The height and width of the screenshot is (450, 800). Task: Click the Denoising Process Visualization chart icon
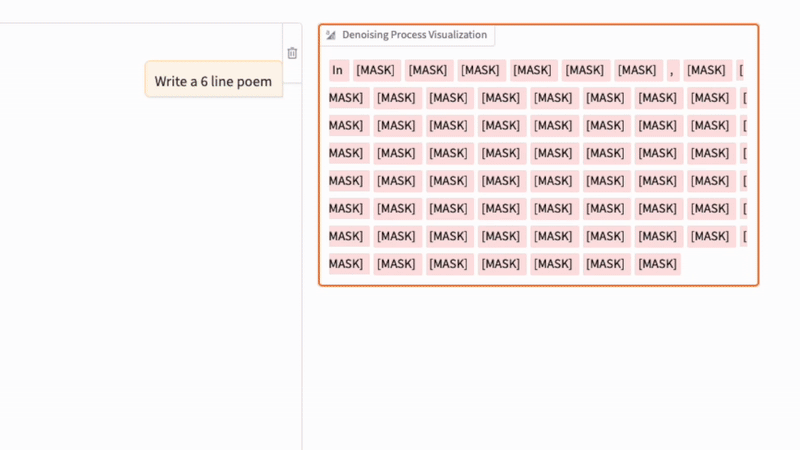pos(331,35)
